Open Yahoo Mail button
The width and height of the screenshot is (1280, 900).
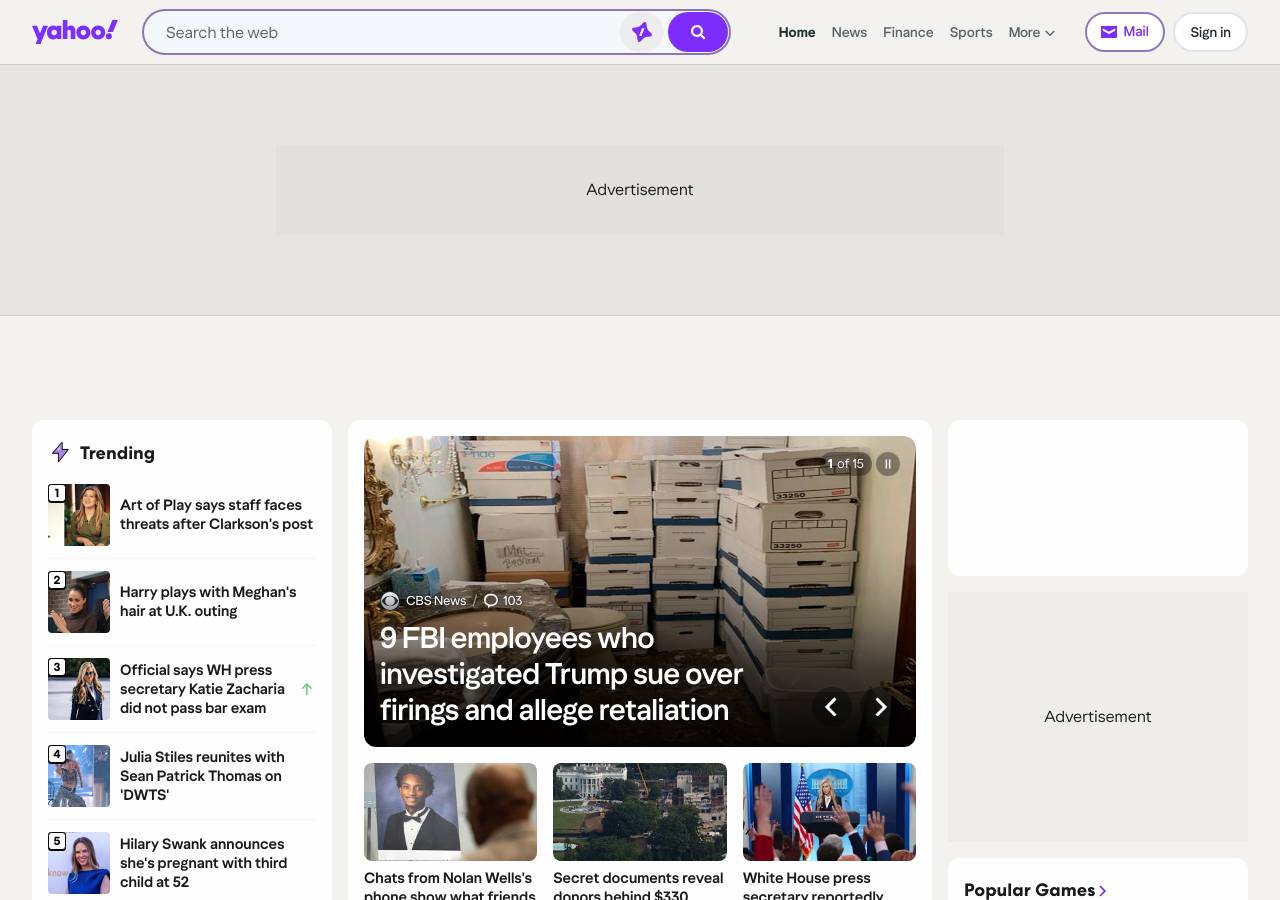coord(1125,32)
